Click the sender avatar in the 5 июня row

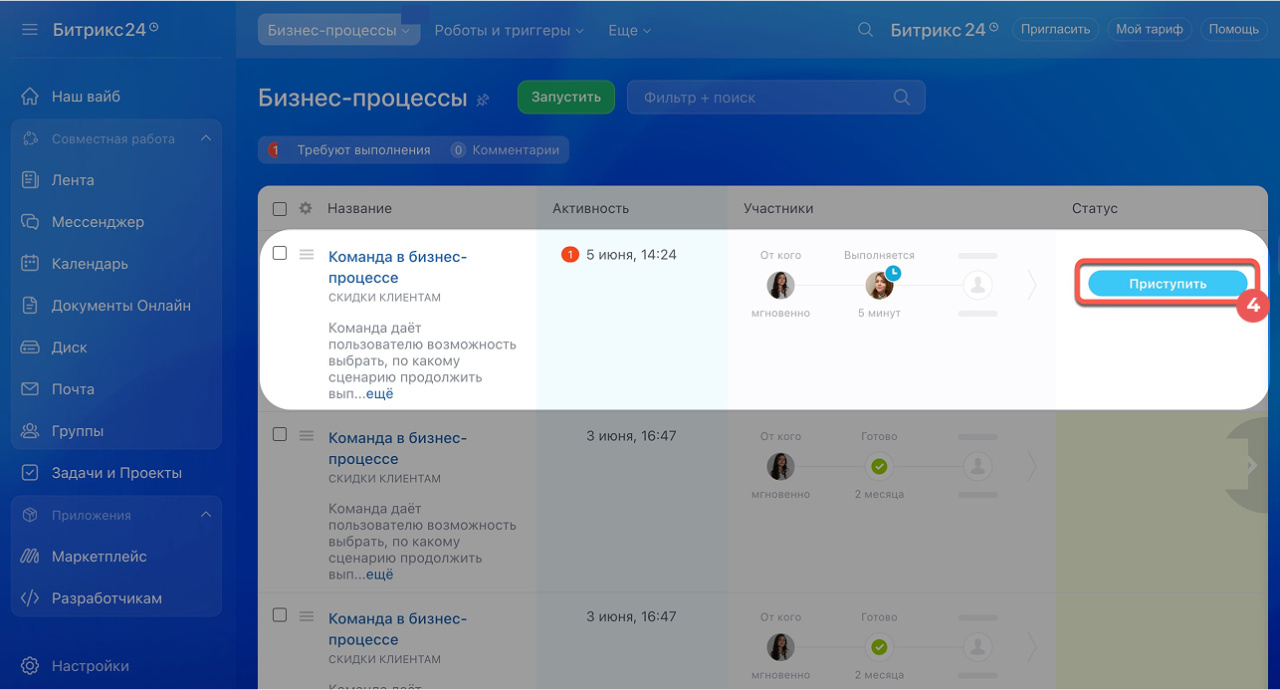[x=780, y=285]
